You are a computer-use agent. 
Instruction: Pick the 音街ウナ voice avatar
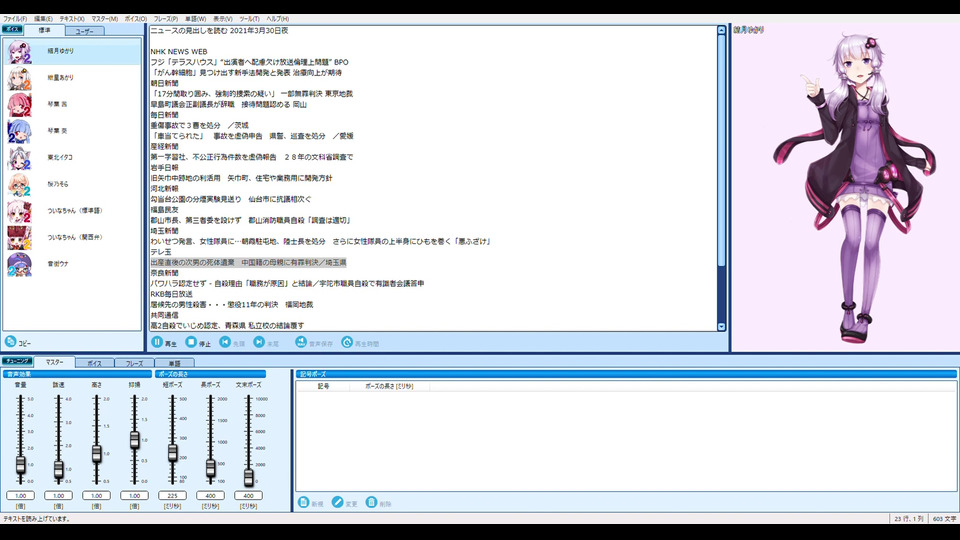coord(19,264)
